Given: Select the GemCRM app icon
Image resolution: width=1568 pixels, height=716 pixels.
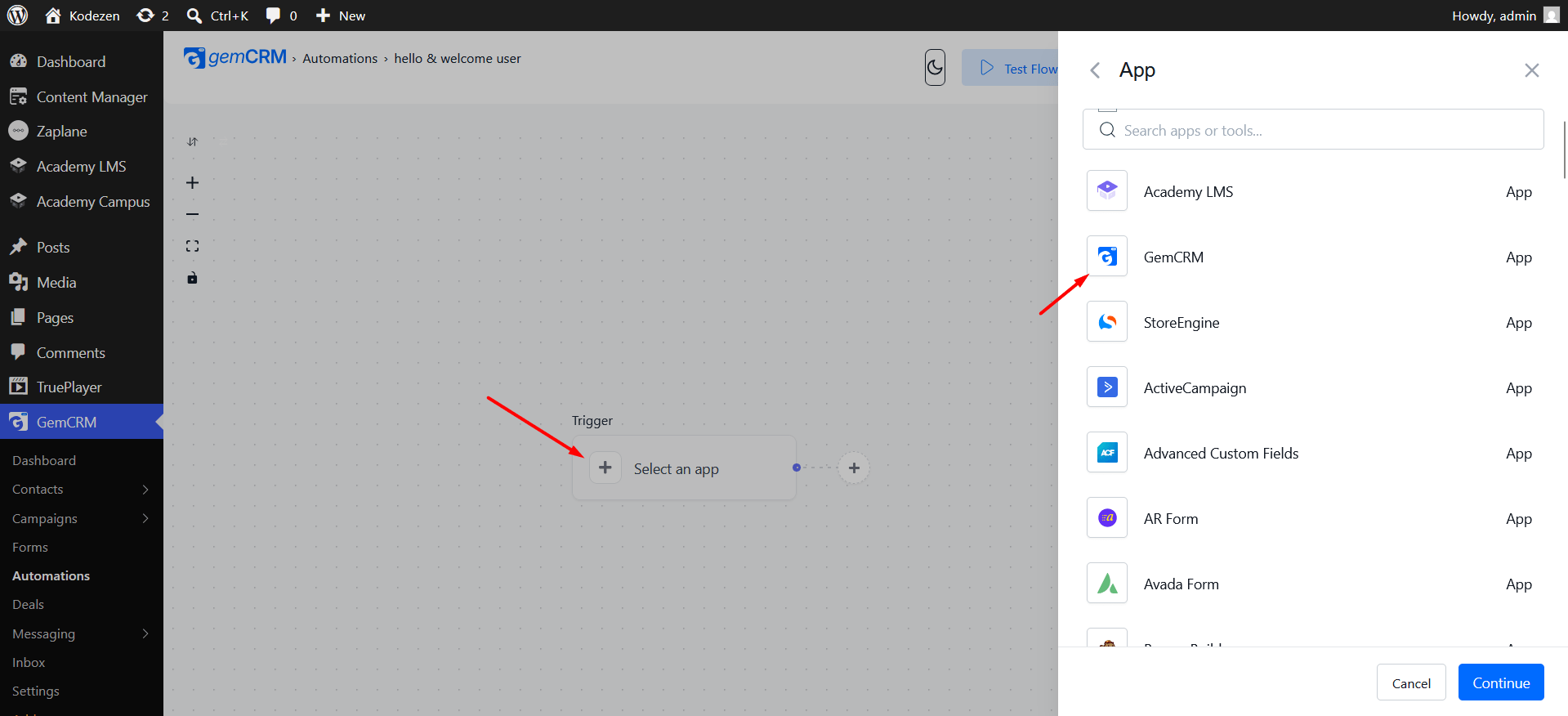Looking at the screenshot, I should coord(1107,256).
